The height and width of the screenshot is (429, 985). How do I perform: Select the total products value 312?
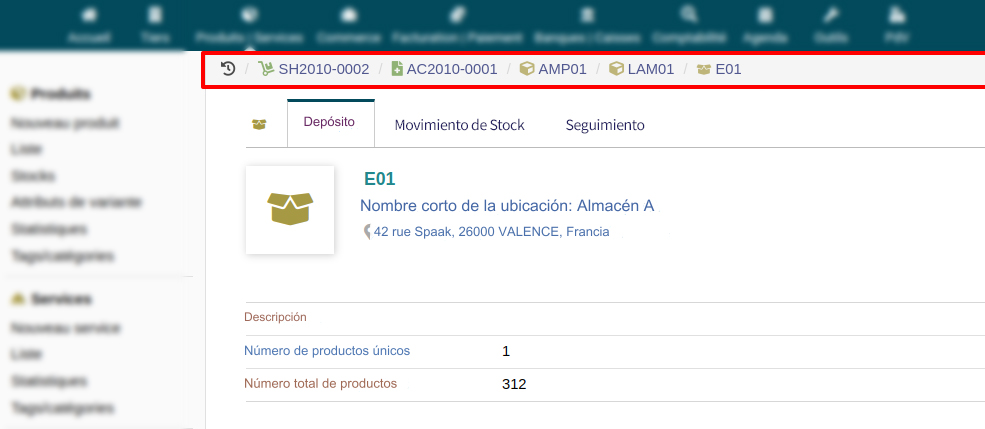514,384
